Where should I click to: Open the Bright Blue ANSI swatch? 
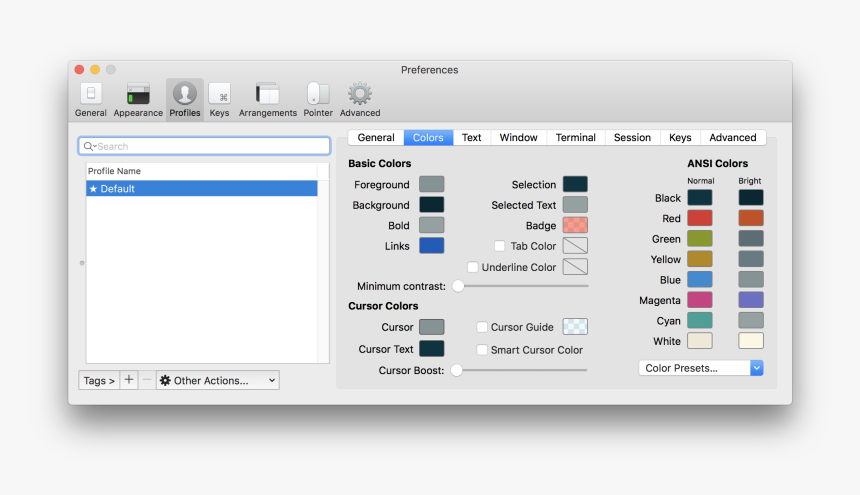[x=751, y=280]
